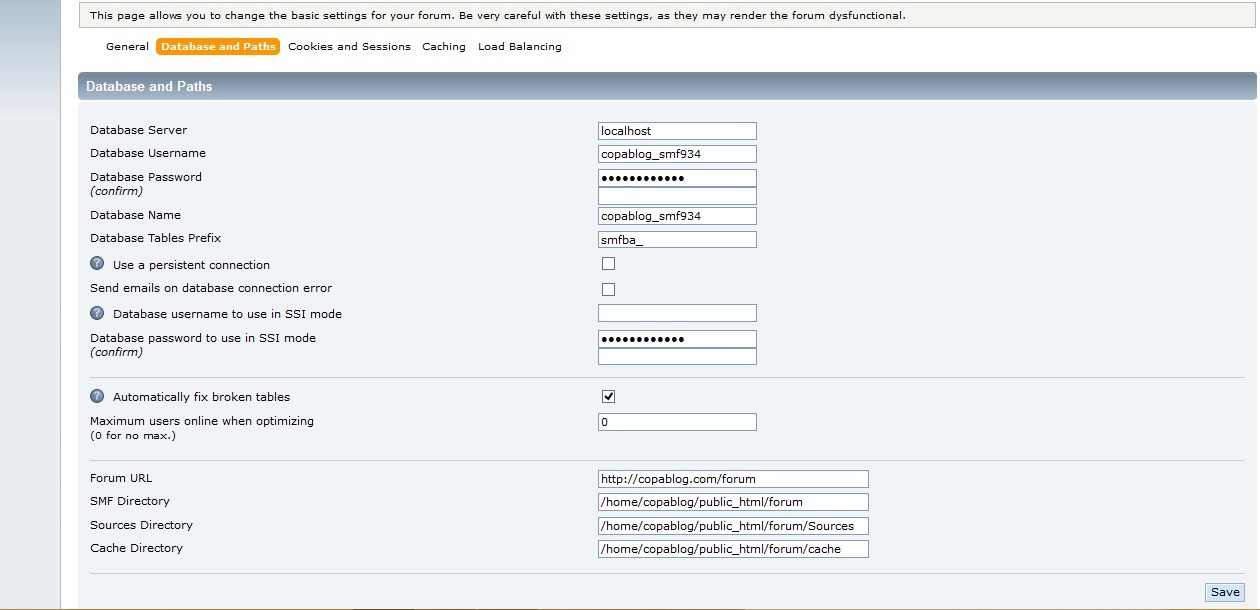Open the Load Balancing tab

click(x=519, y=47)
